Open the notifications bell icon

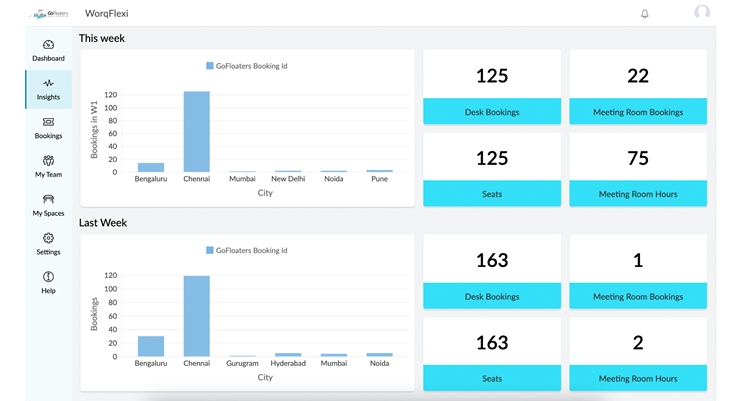coord(644,14)
